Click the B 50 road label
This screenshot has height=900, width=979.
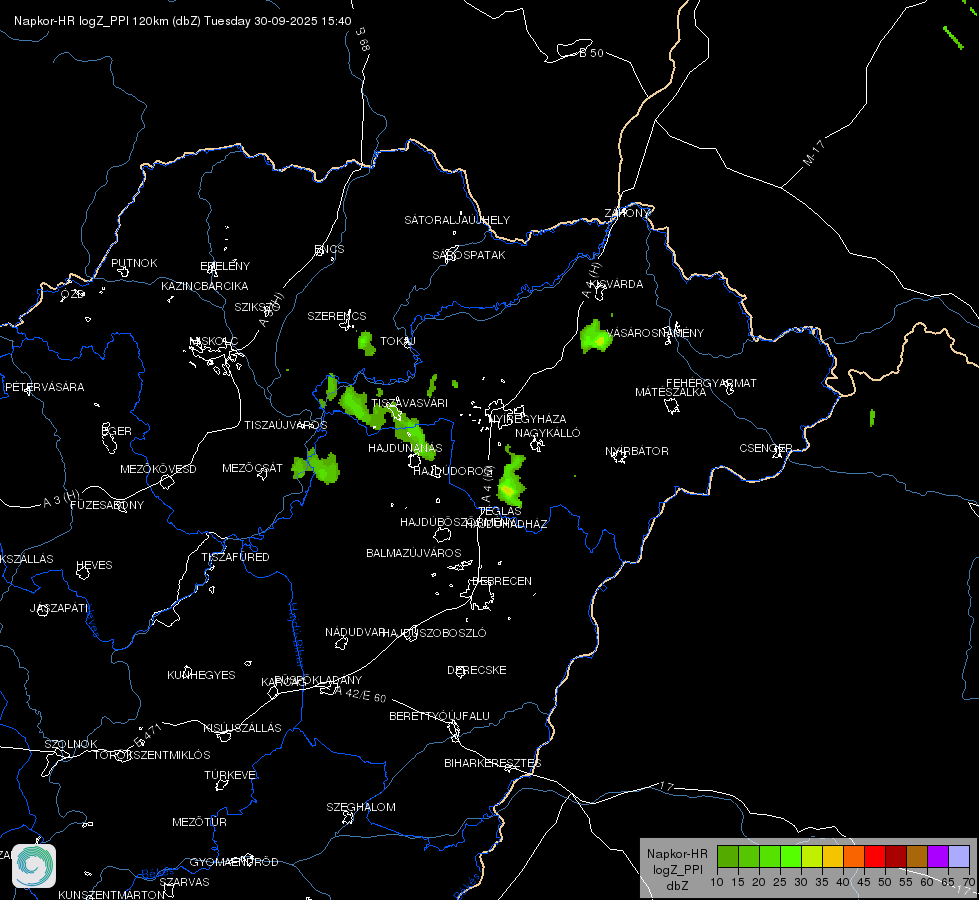click(591, 53)
